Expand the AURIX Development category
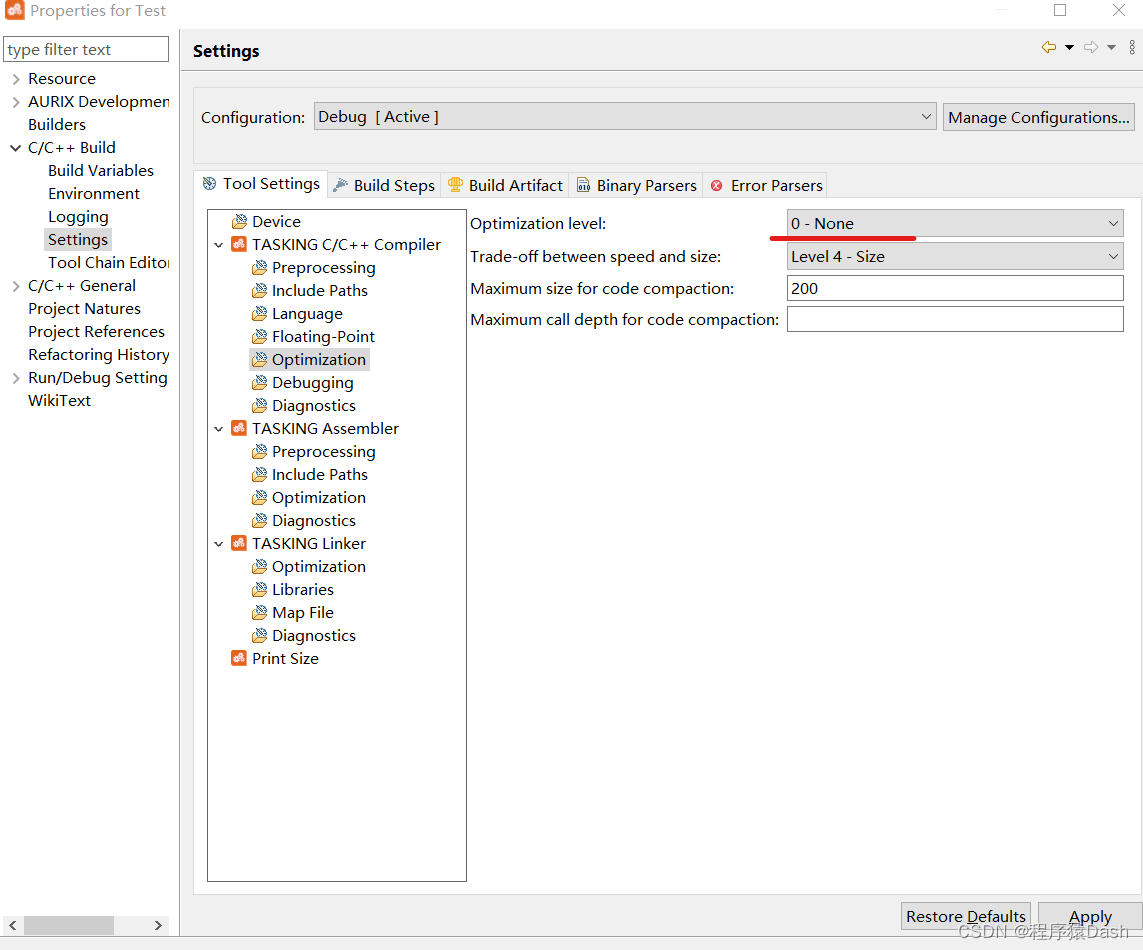 pos(15,102)
